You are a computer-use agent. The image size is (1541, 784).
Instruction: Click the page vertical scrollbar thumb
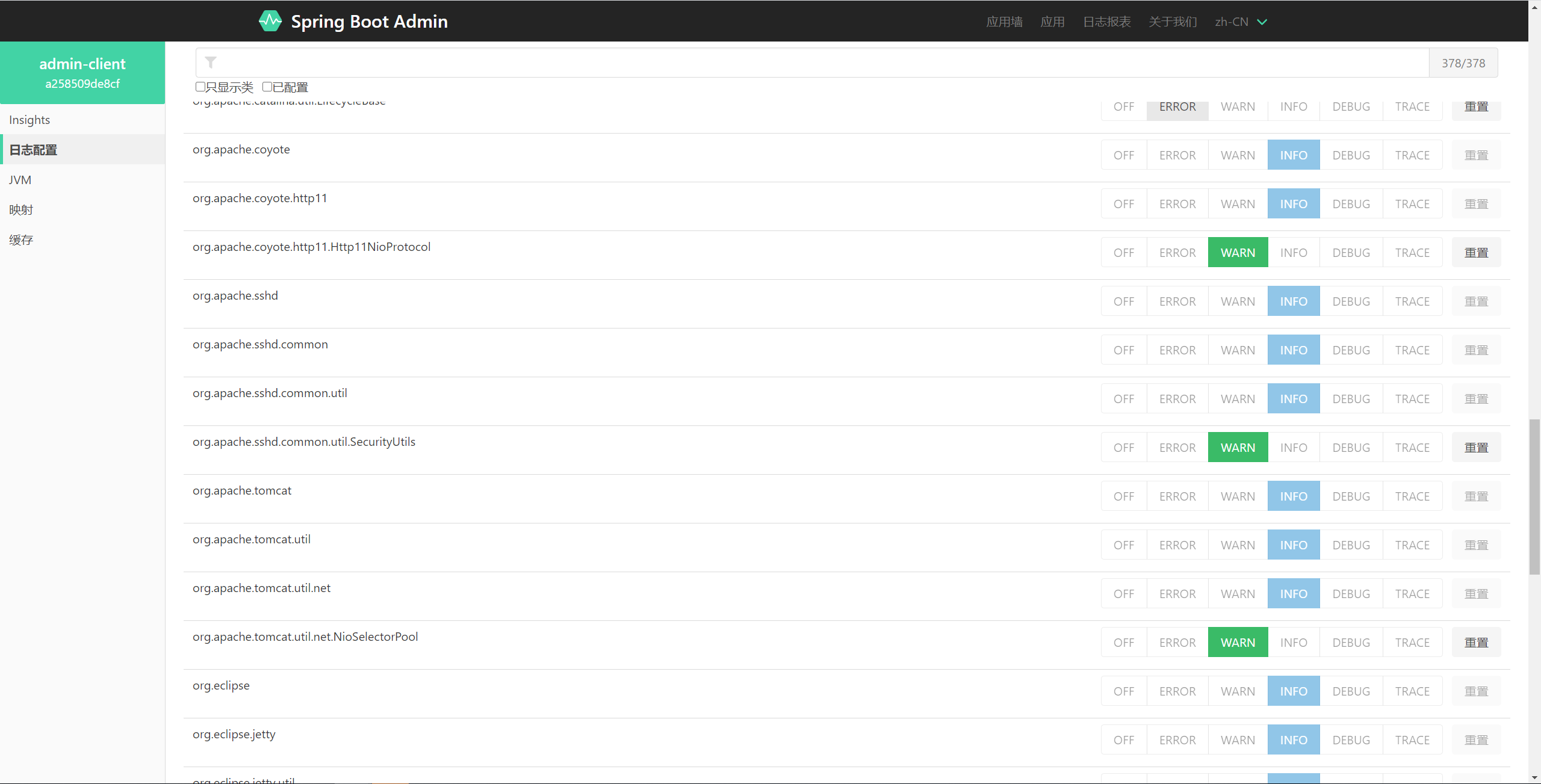click(x=1534, y=496)
